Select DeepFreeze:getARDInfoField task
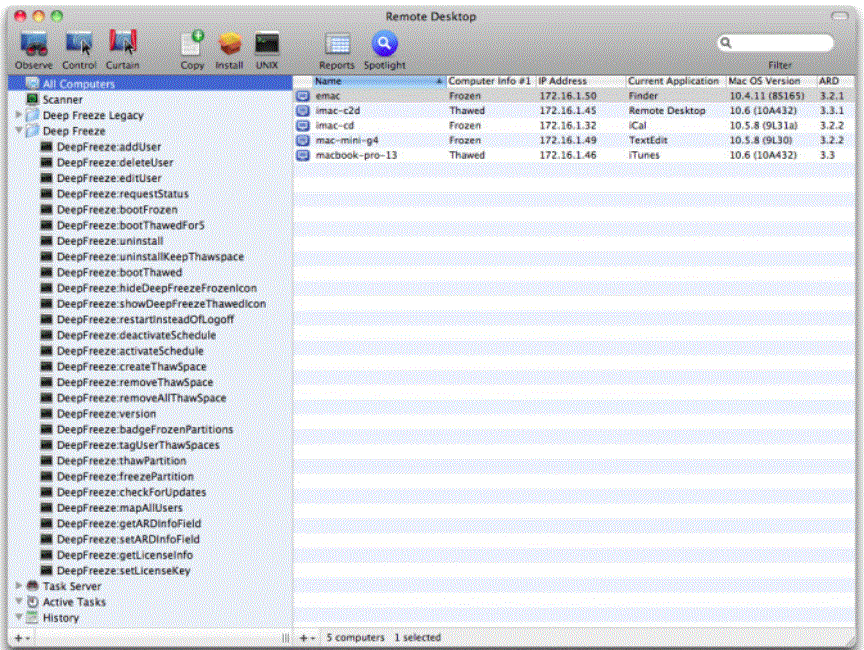The height and width of the screenshot is (650, 864). click(x=128, y=523)
